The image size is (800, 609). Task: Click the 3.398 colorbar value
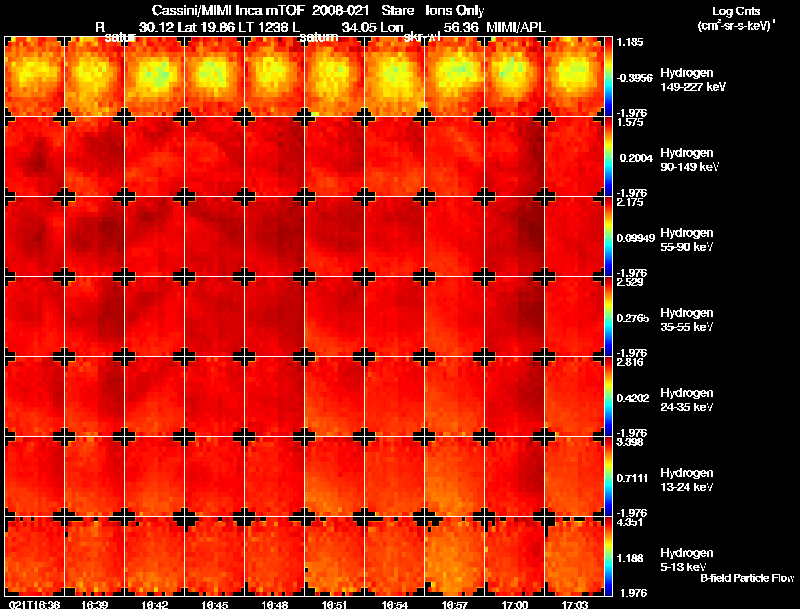point(630,442)
